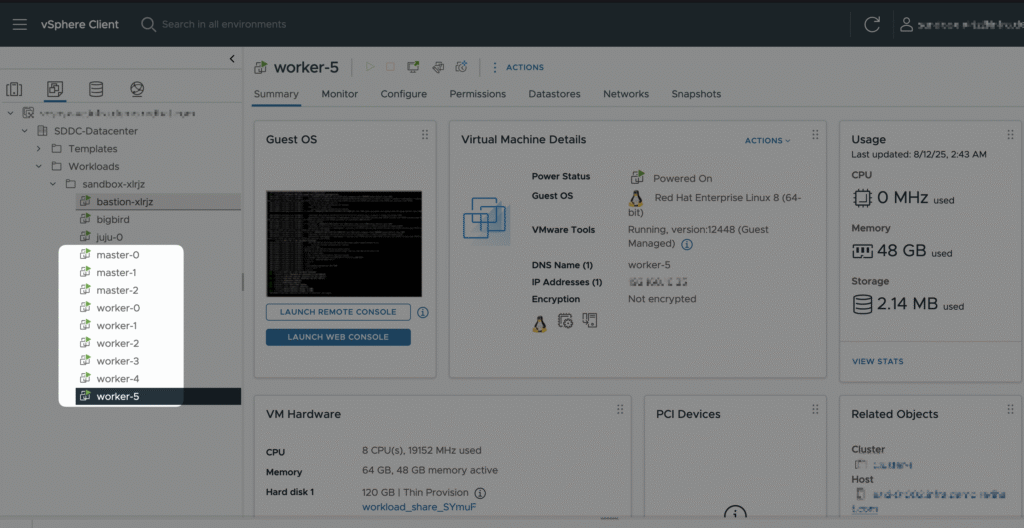The width and height of the screenshot is (1024, 528).
Task: Select VM bigbird
Action: pyautogui.click(x=112, y=220)
